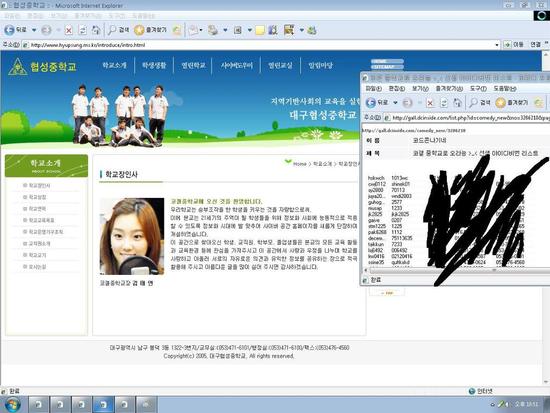Open the Print dropdown arrow in main toolbar
The height and width of the screenshot is (413, 550).
point(225,31)
